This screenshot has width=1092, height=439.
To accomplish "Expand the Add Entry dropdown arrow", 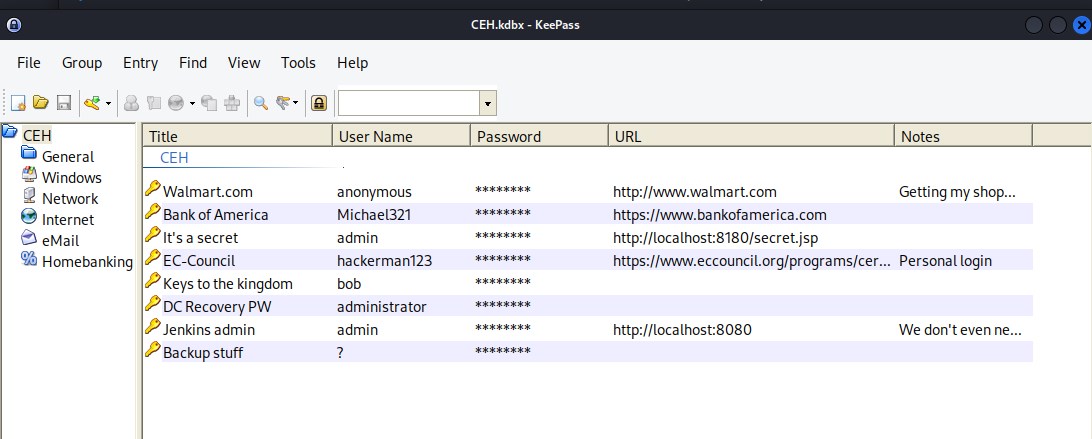I will point(108,103).
